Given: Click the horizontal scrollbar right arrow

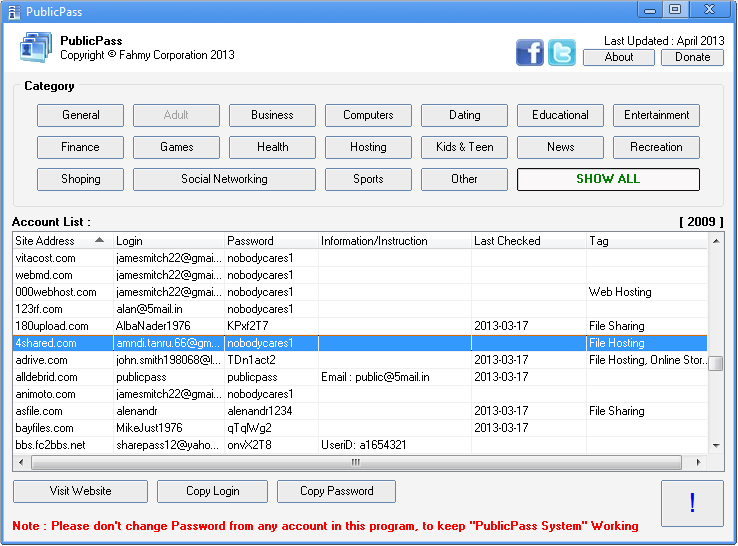Looking at the screenshot, I should [698, 462].
